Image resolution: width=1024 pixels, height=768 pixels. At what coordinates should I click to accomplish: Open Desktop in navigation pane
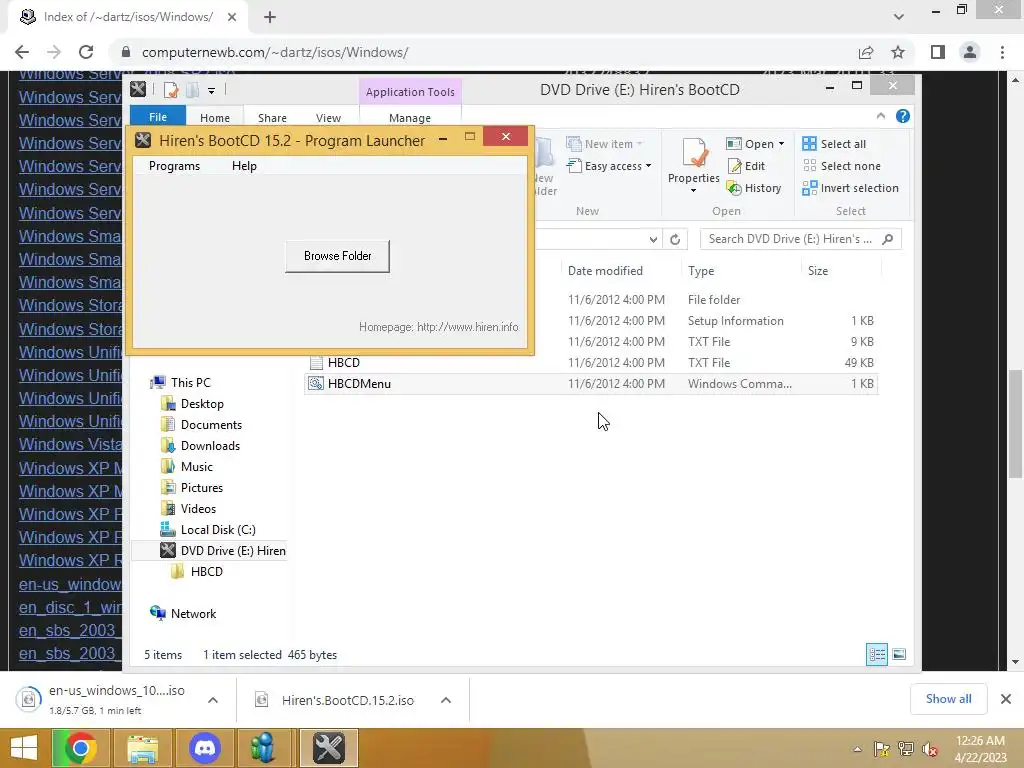pyautogui.click(x=202, y=404)
